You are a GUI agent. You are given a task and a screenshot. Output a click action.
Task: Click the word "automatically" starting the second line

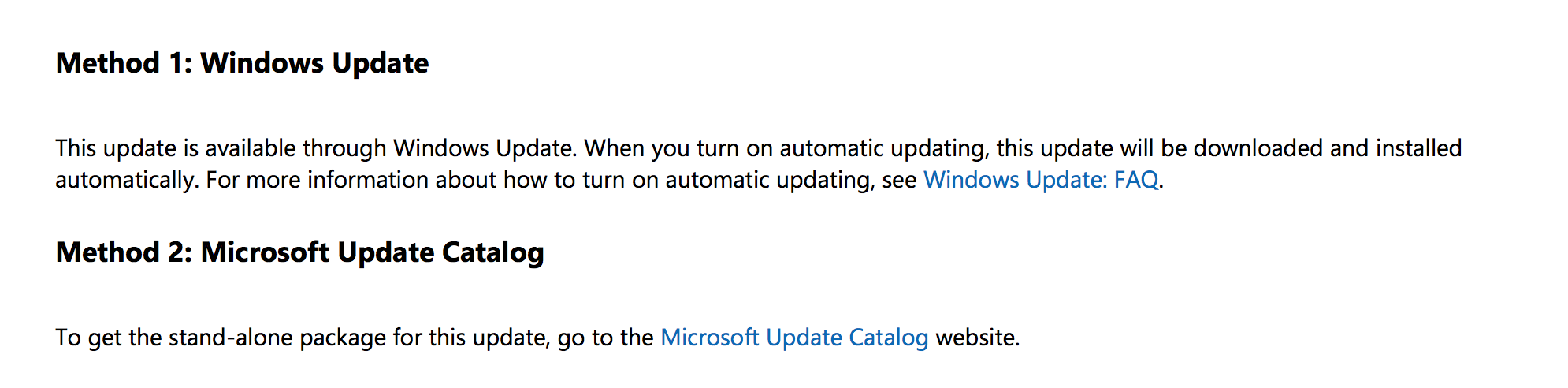[124, 180]
